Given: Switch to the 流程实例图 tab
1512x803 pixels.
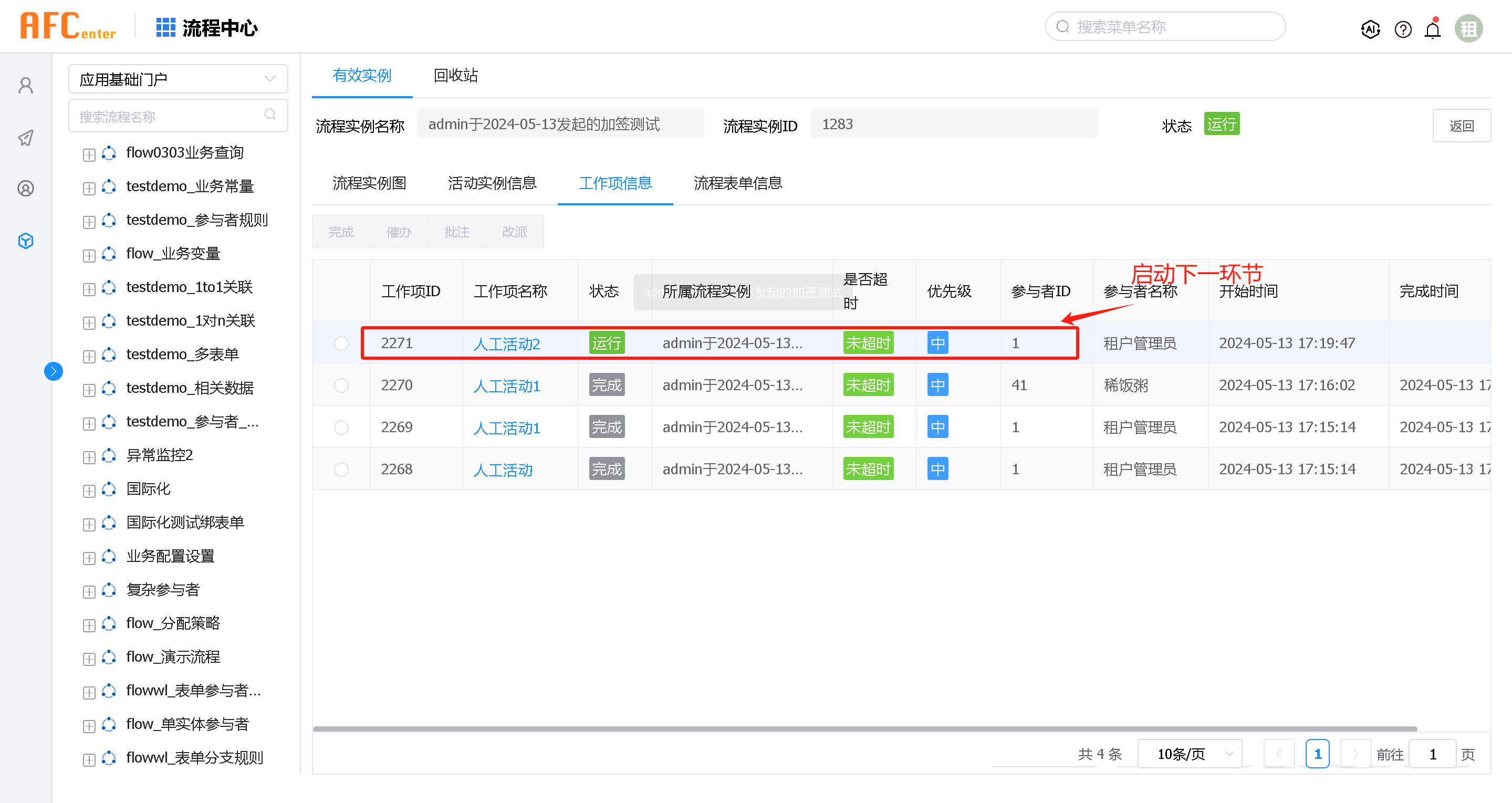Looking at the screenshot, I should click(x=369, y=183).
